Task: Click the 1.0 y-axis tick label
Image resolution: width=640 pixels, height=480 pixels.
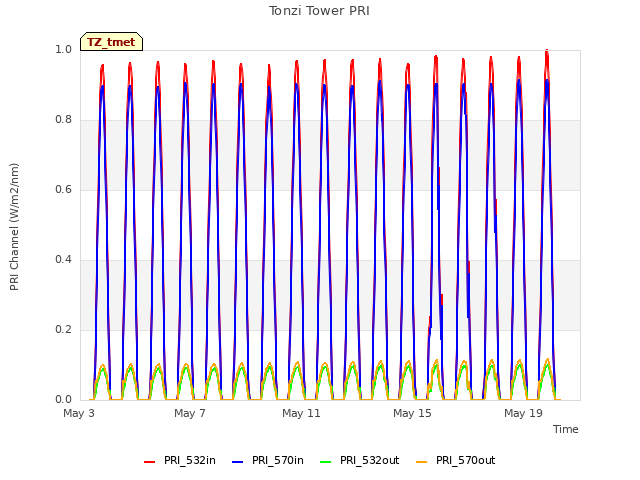Action: pos(63,50)
